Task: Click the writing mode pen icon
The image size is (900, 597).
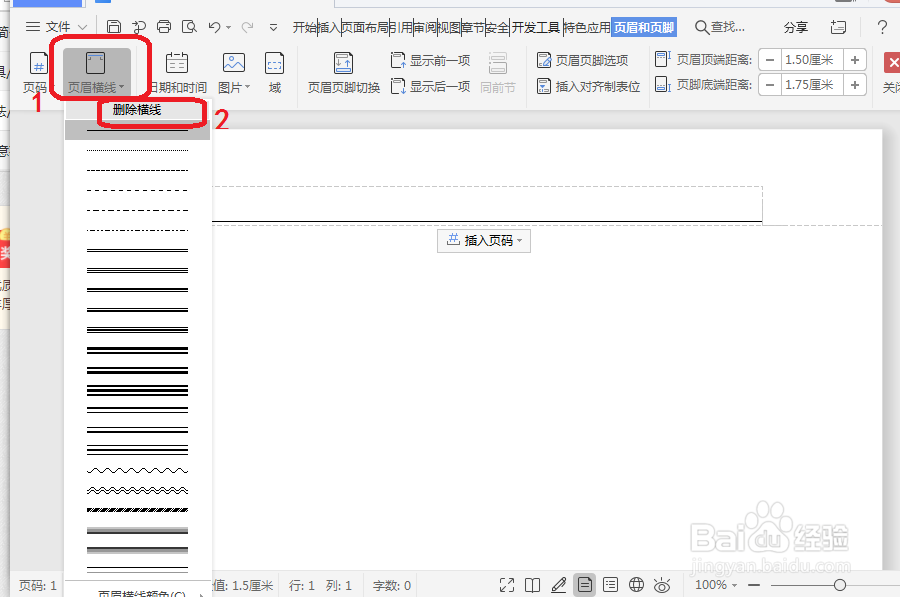Action: click(558, 585)
